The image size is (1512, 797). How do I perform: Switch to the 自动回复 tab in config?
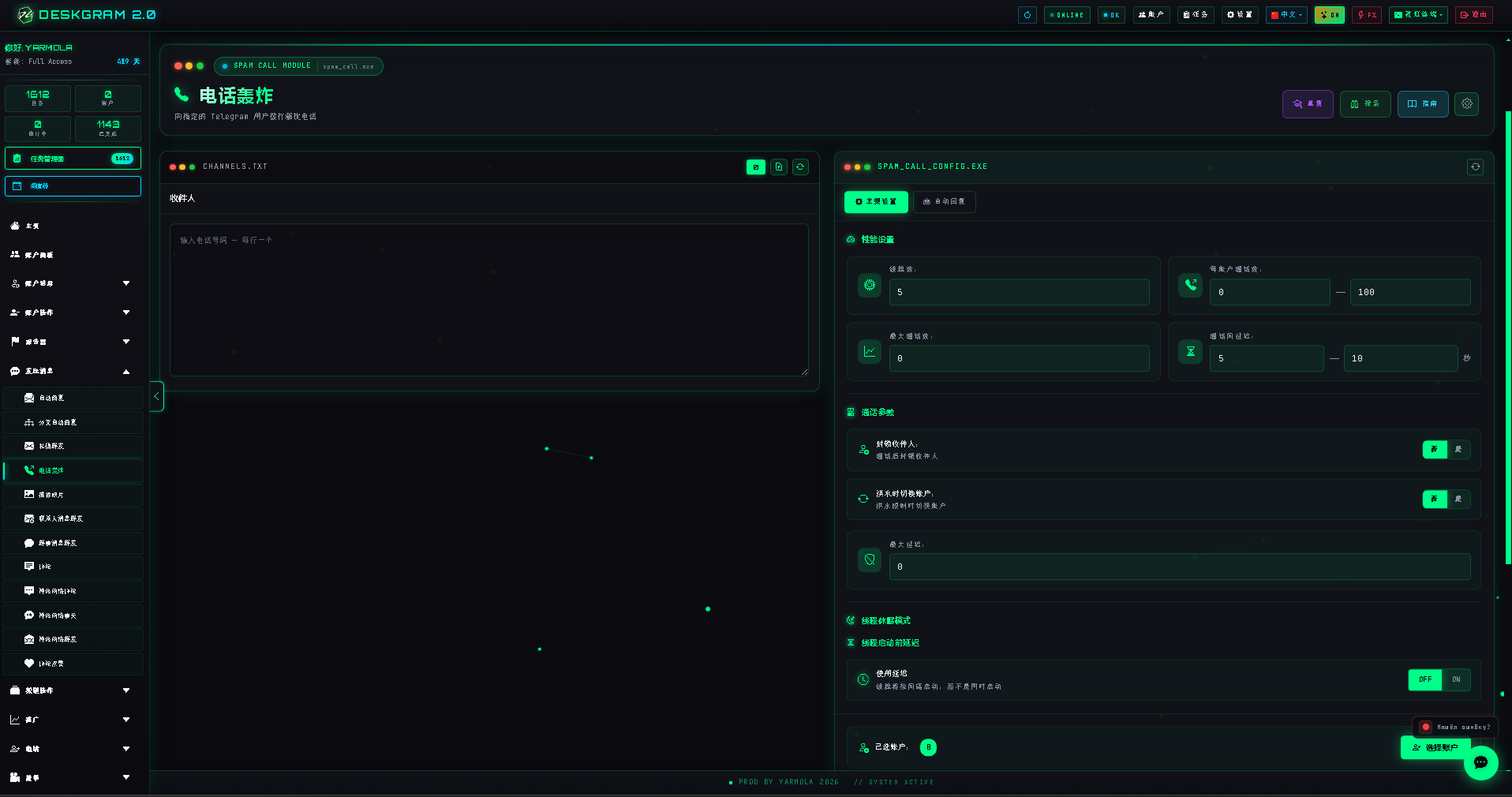[x=944, y=202]
